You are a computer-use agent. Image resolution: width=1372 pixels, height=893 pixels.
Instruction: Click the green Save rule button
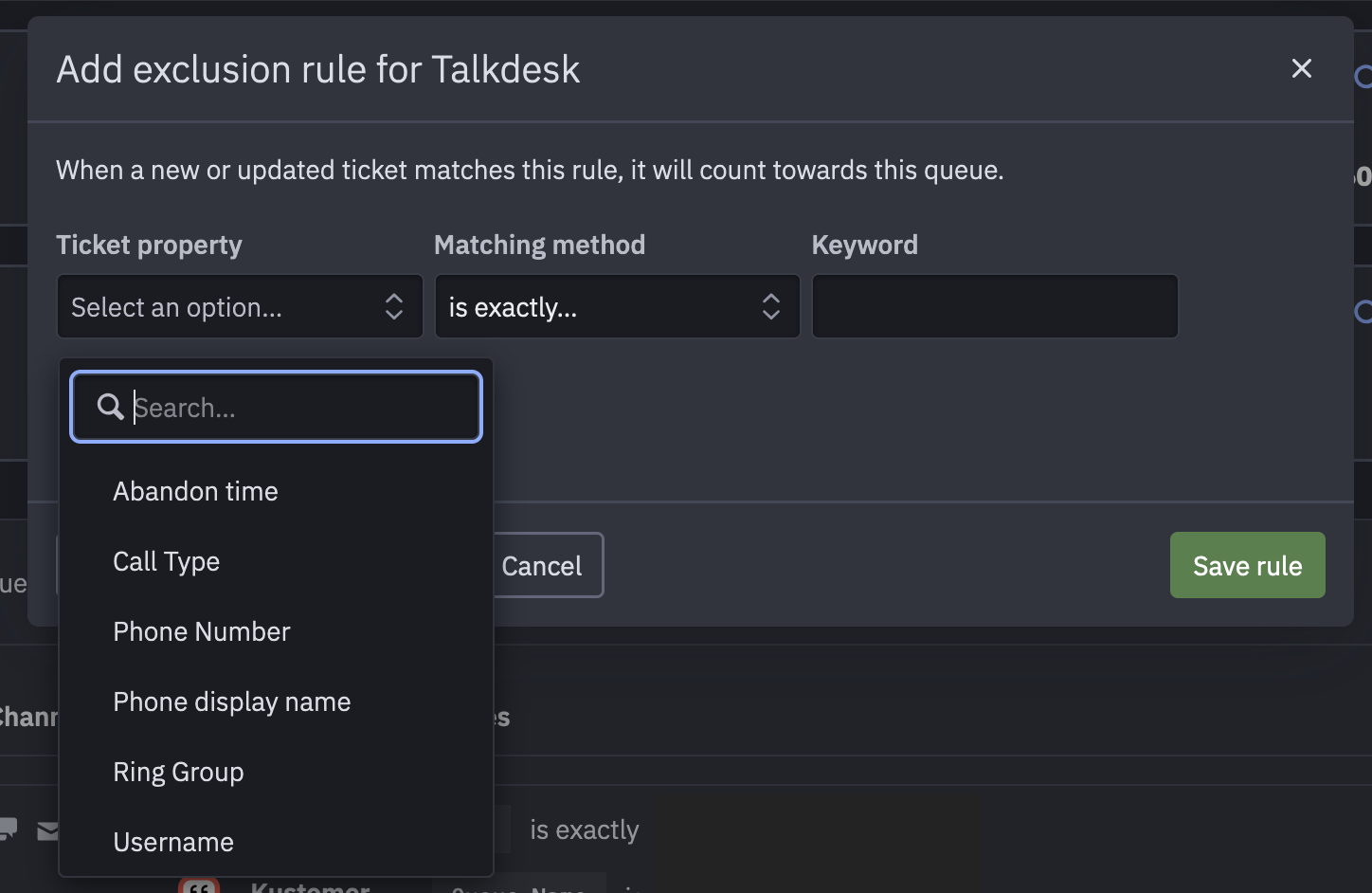[x=1247, y=565]
